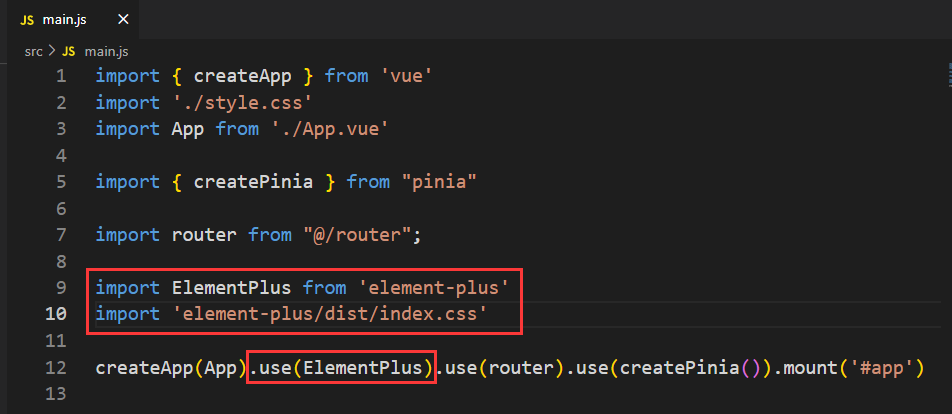
Task: Close the main.js tab
Action: [123, 20]
